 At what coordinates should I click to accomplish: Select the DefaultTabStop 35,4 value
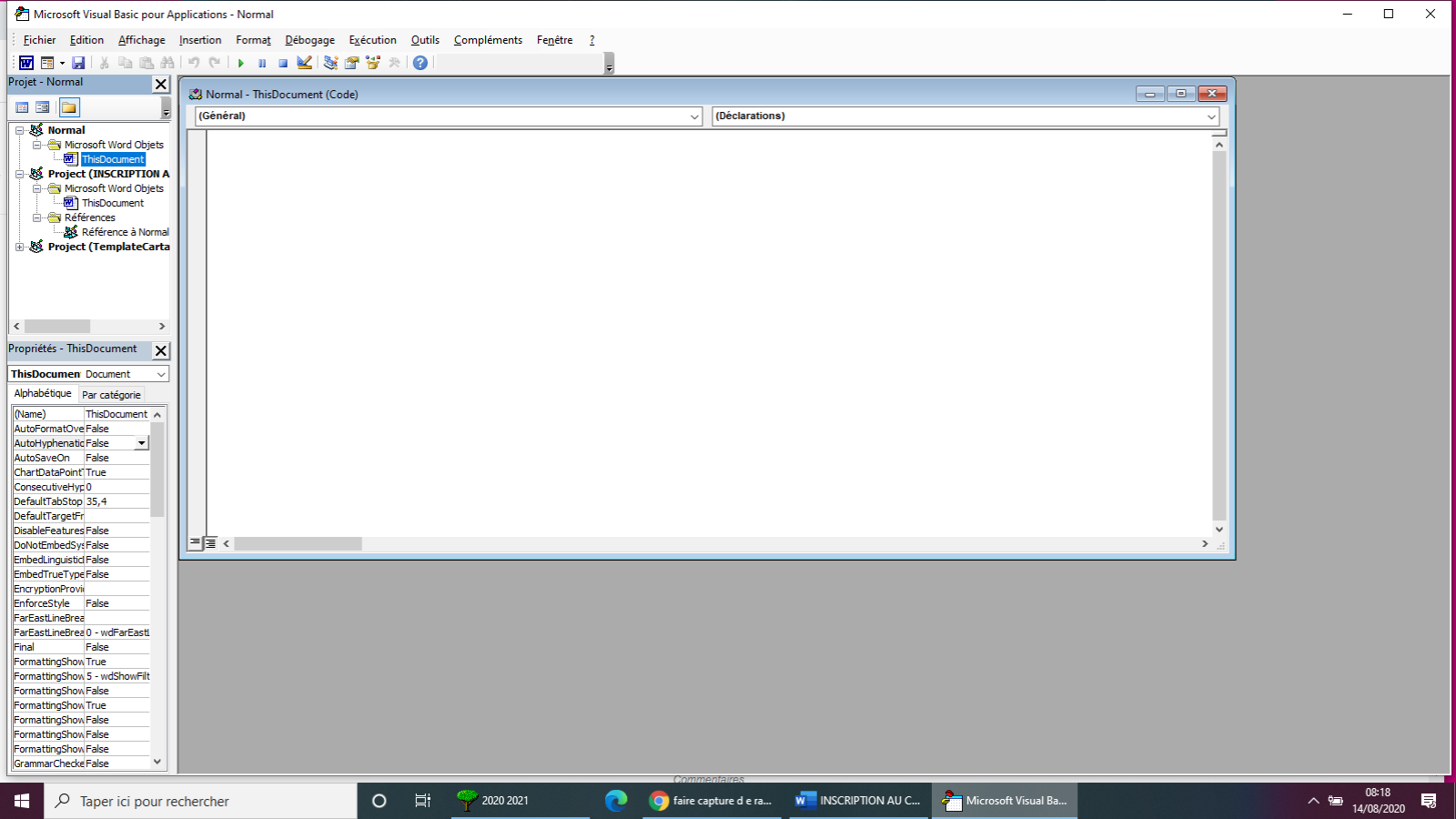(x=116, y=501)
